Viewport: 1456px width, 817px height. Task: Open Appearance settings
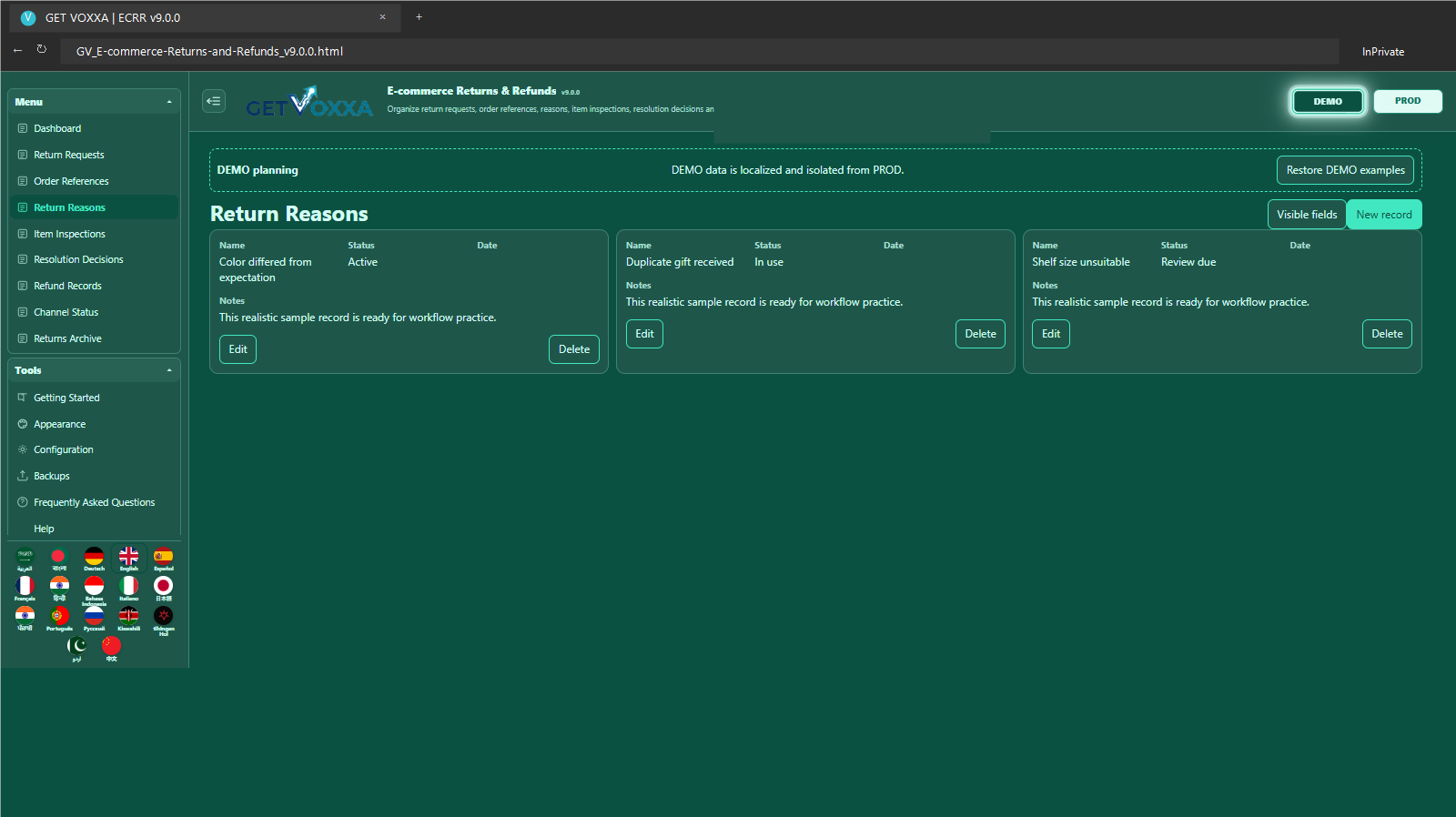94,424
